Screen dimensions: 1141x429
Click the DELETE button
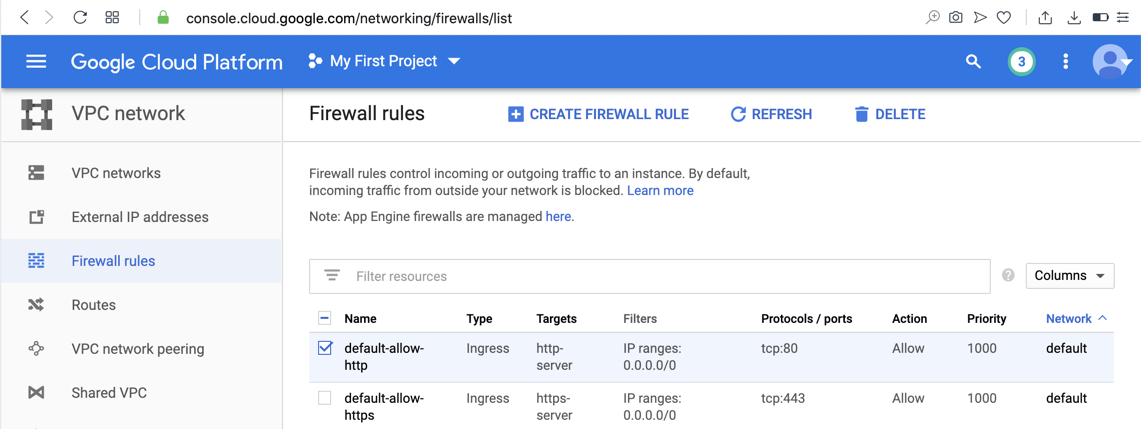pyautogui.click(x=889, y=114)
